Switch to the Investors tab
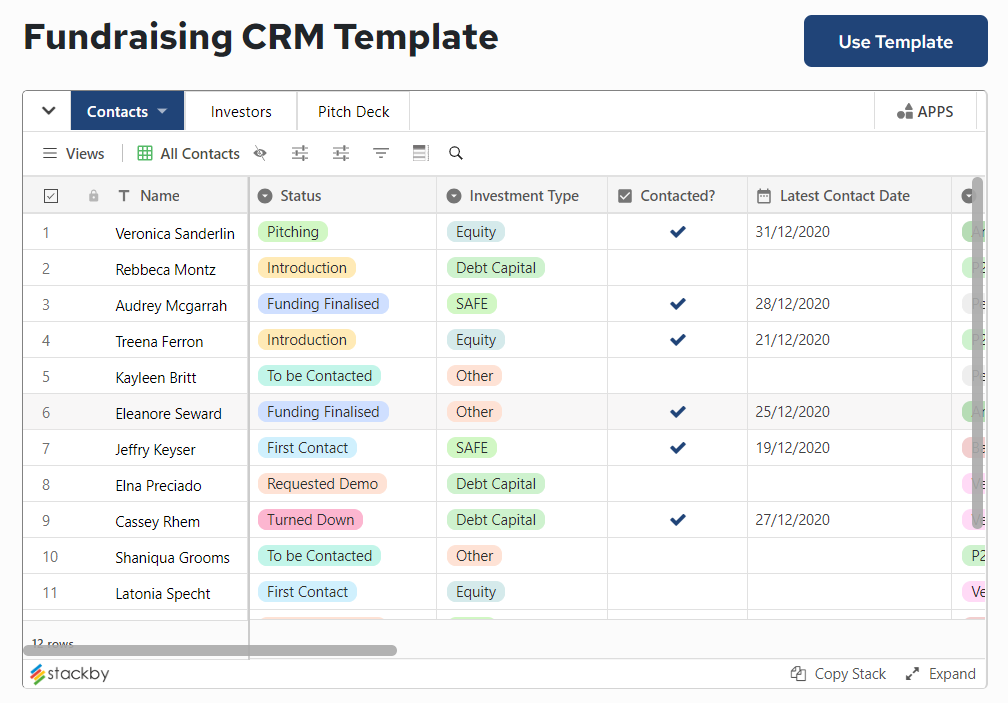1008x703 pixels. coord(240,111)
